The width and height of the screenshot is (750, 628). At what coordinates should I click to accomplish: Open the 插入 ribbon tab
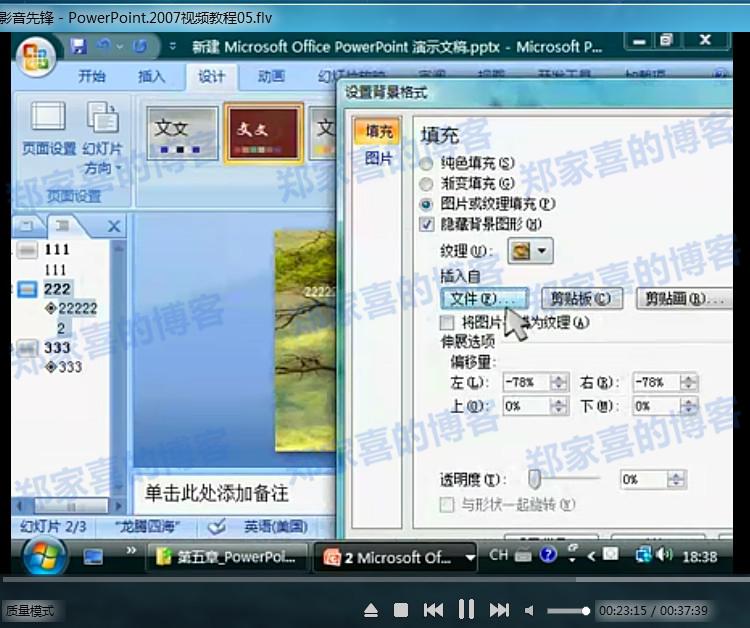[151, 77]
